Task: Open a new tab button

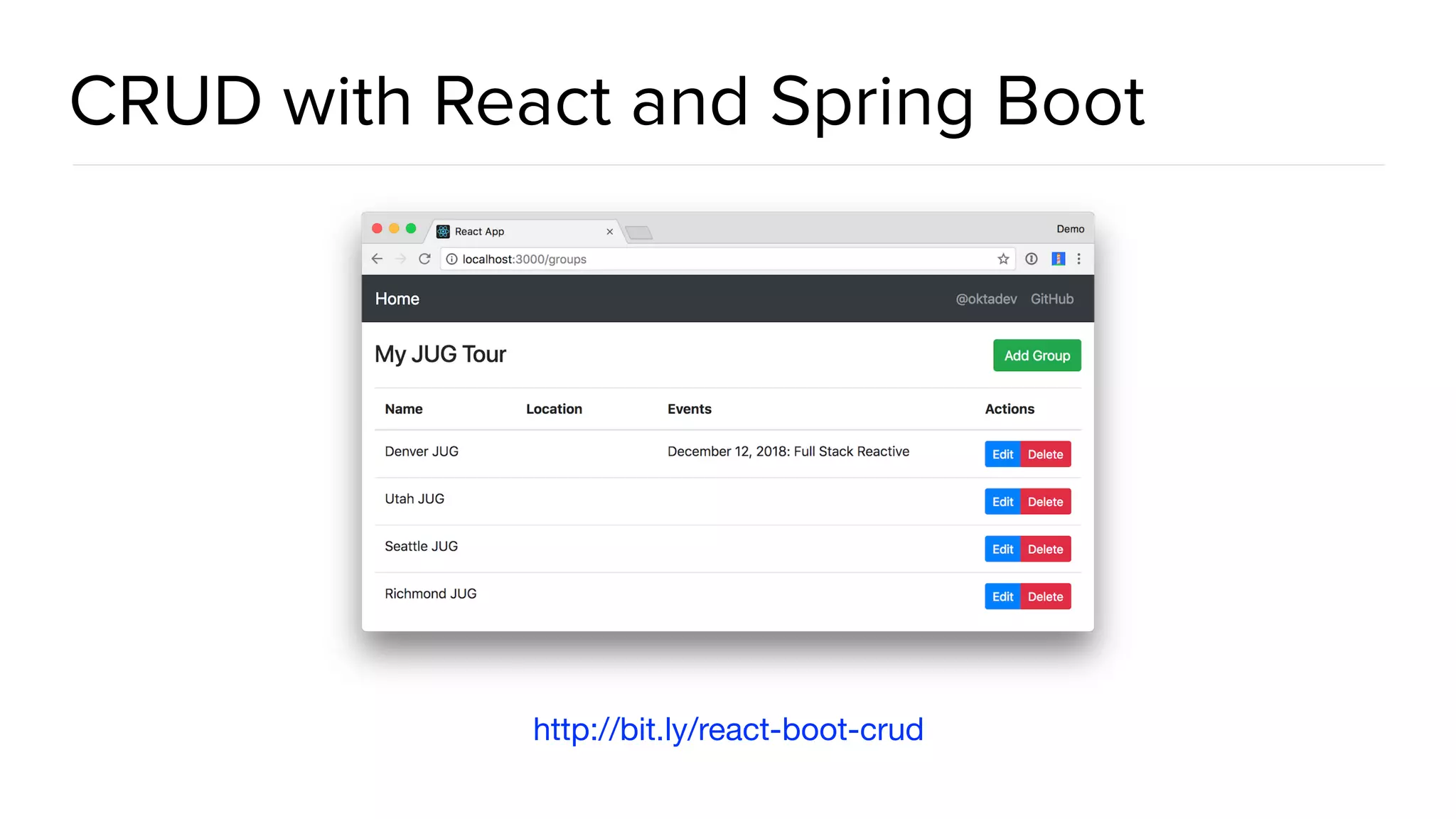Action: (639, 232)
